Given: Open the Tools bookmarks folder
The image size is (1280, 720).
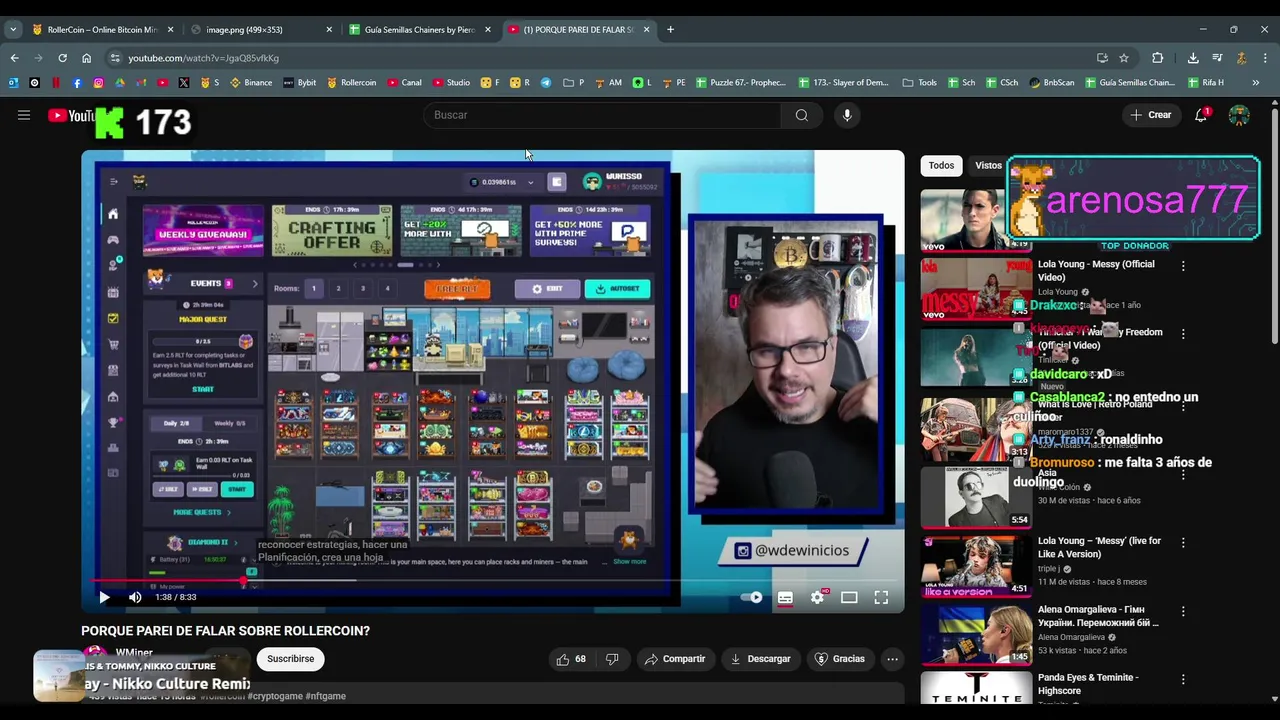Looking at the screenshot, I should (920, 83).
